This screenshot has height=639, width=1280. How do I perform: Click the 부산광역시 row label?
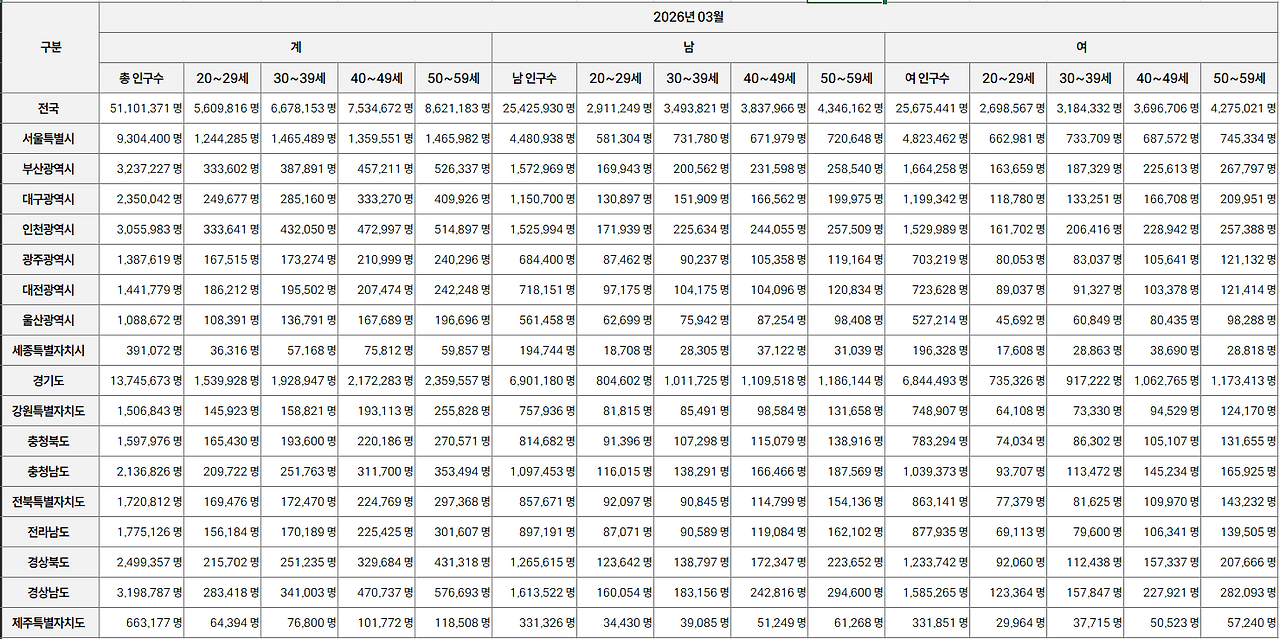50,169
